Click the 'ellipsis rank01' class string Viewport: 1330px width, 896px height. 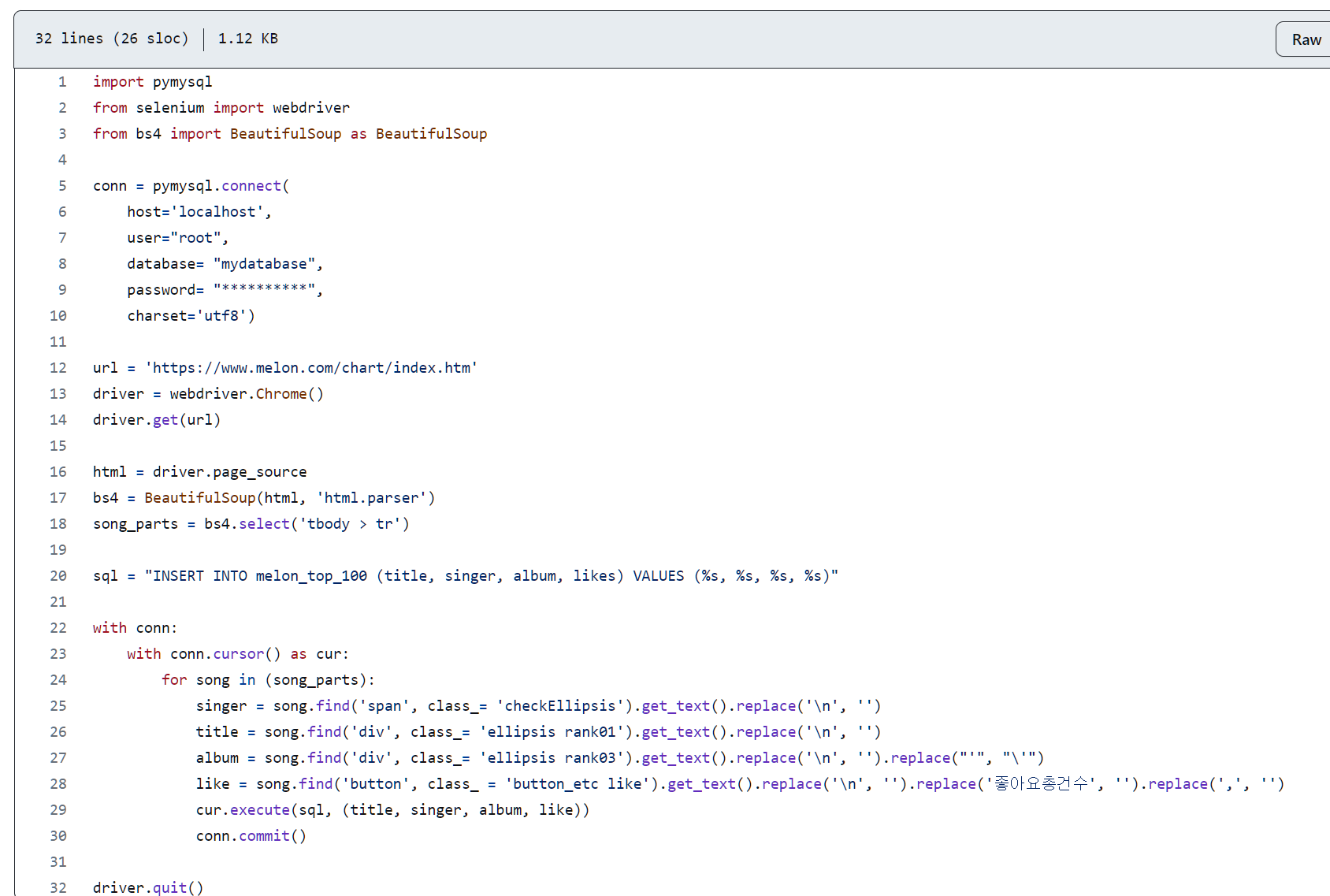point(552,732)
